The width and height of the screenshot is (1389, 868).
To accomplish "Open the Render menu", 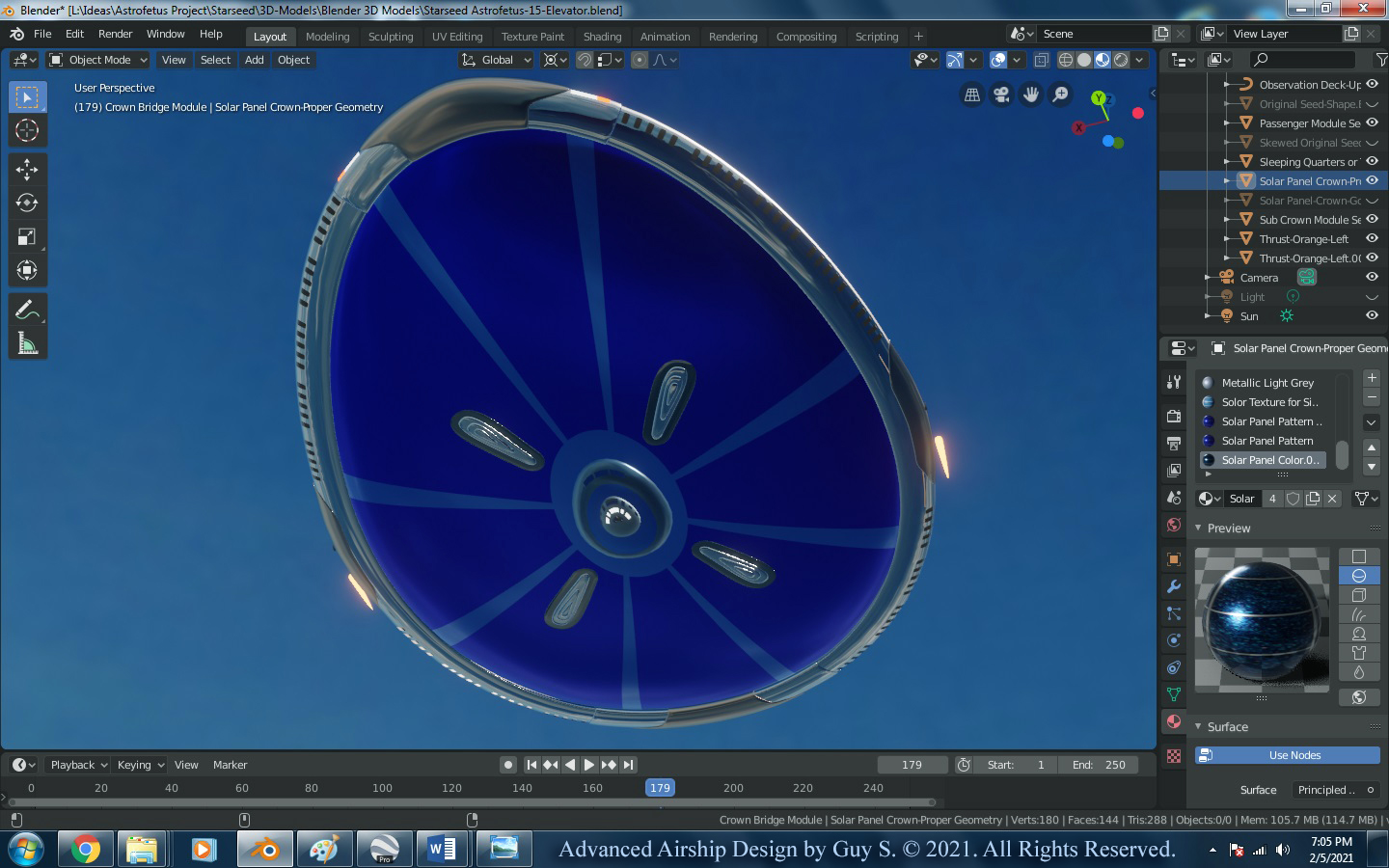I will pos(115,34).
